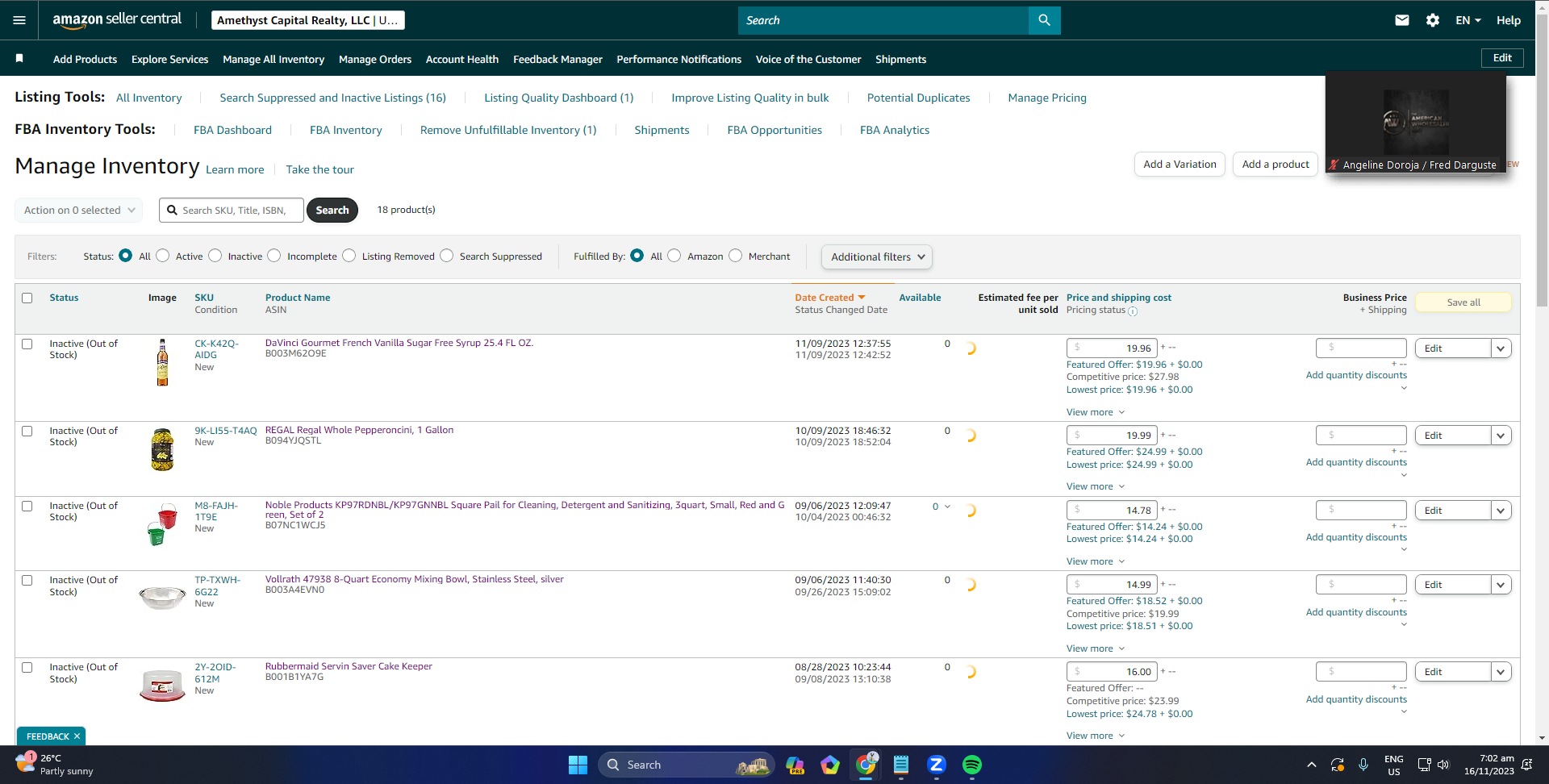Open the FBA Dashboard link
Screen dimensions: 1549x784
click(232, 130)
